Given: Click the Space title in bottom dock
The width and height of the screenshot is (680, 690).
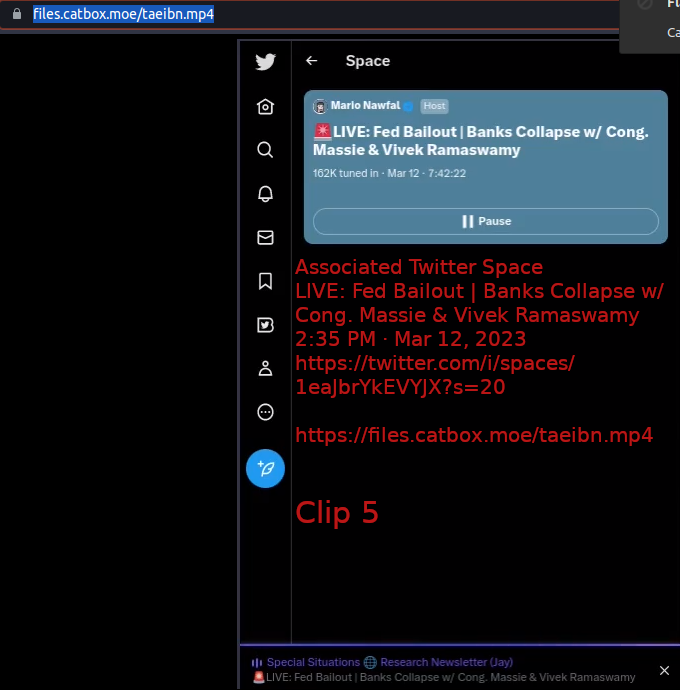Looking at the screenshot, I should point(445,677).
